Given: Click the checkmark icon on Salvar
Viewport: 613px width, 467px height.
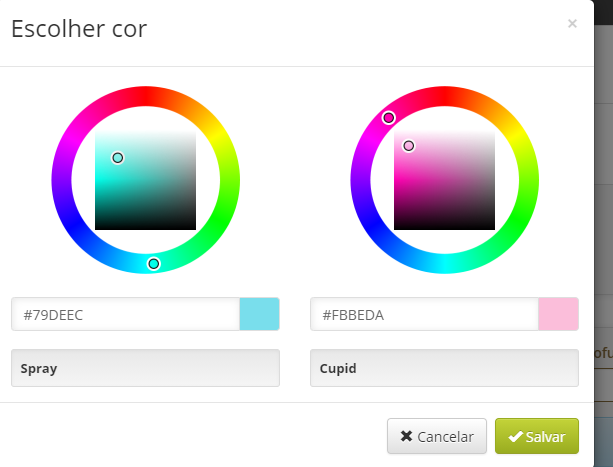Looking at the screenshot, I should [x=516, y=437].
